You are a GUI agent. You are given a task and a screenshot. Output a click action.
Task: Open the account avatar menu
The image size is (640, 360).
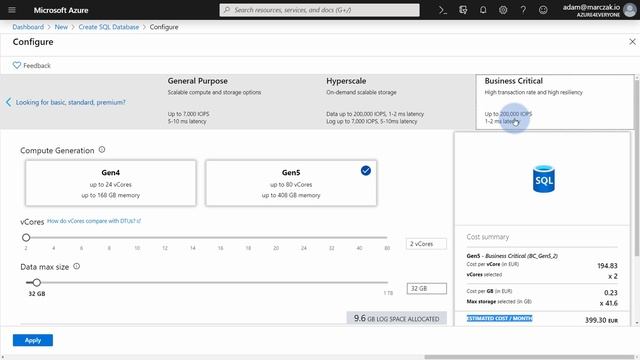[x=629, y=10]
